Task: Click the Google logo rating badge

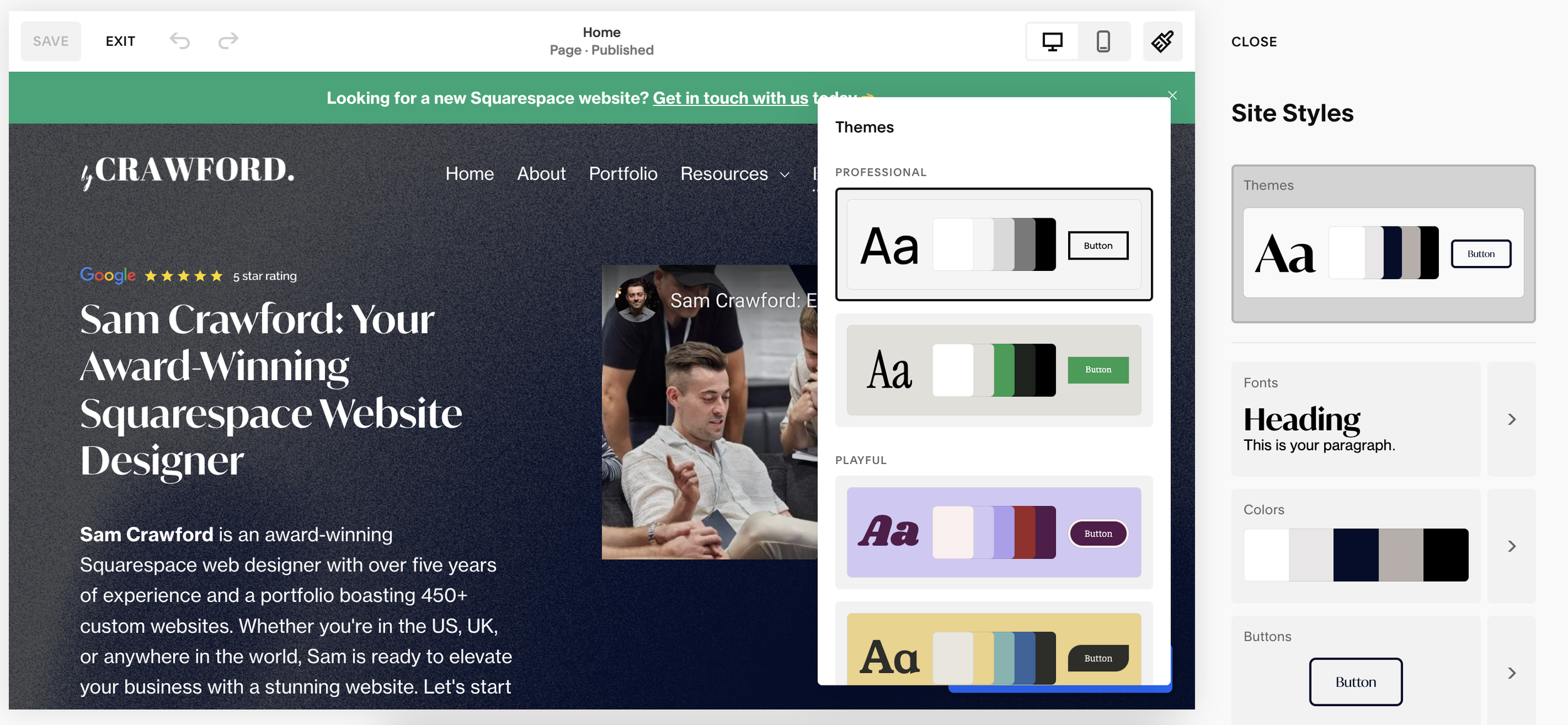Action: click(x=108, y=275)
